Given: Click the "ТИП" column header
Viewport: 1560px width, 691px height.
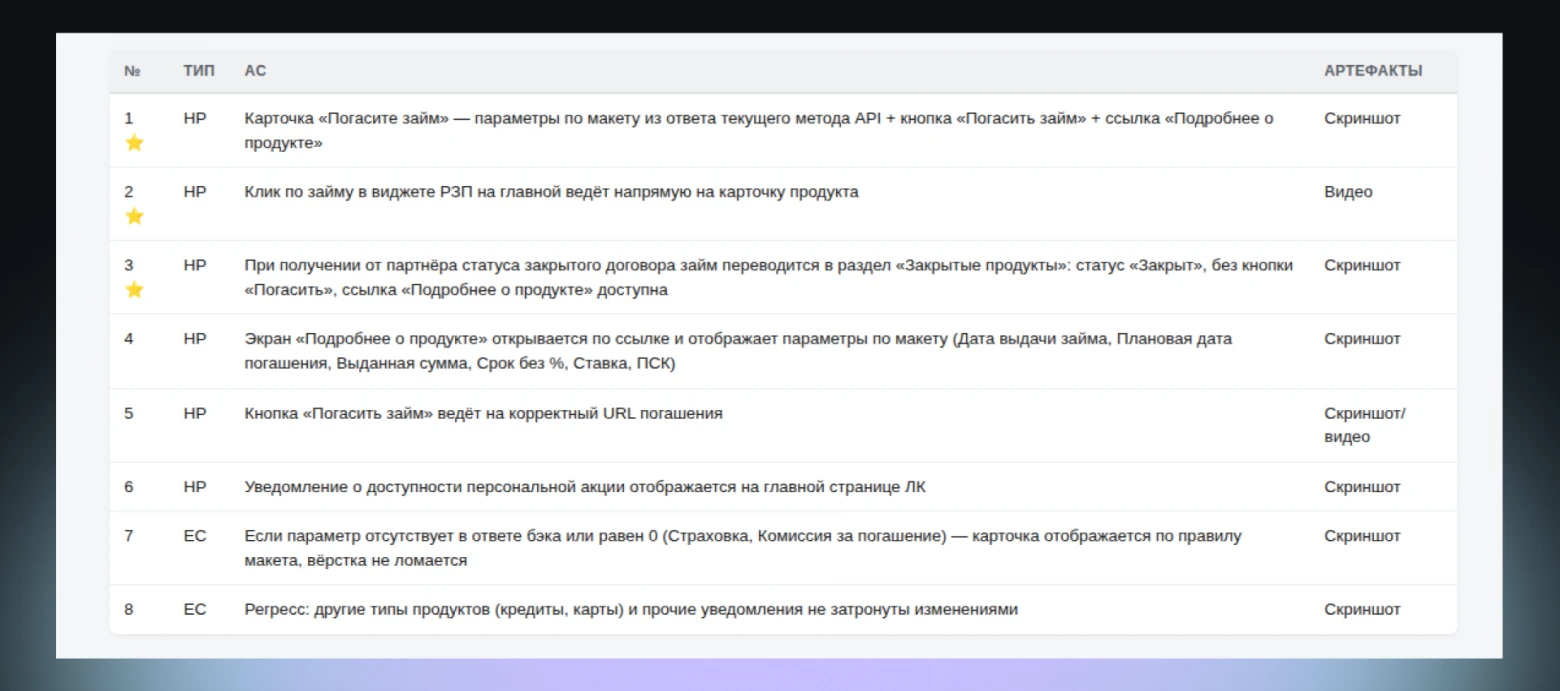Looking at the screenshot, I should [199, 71].
